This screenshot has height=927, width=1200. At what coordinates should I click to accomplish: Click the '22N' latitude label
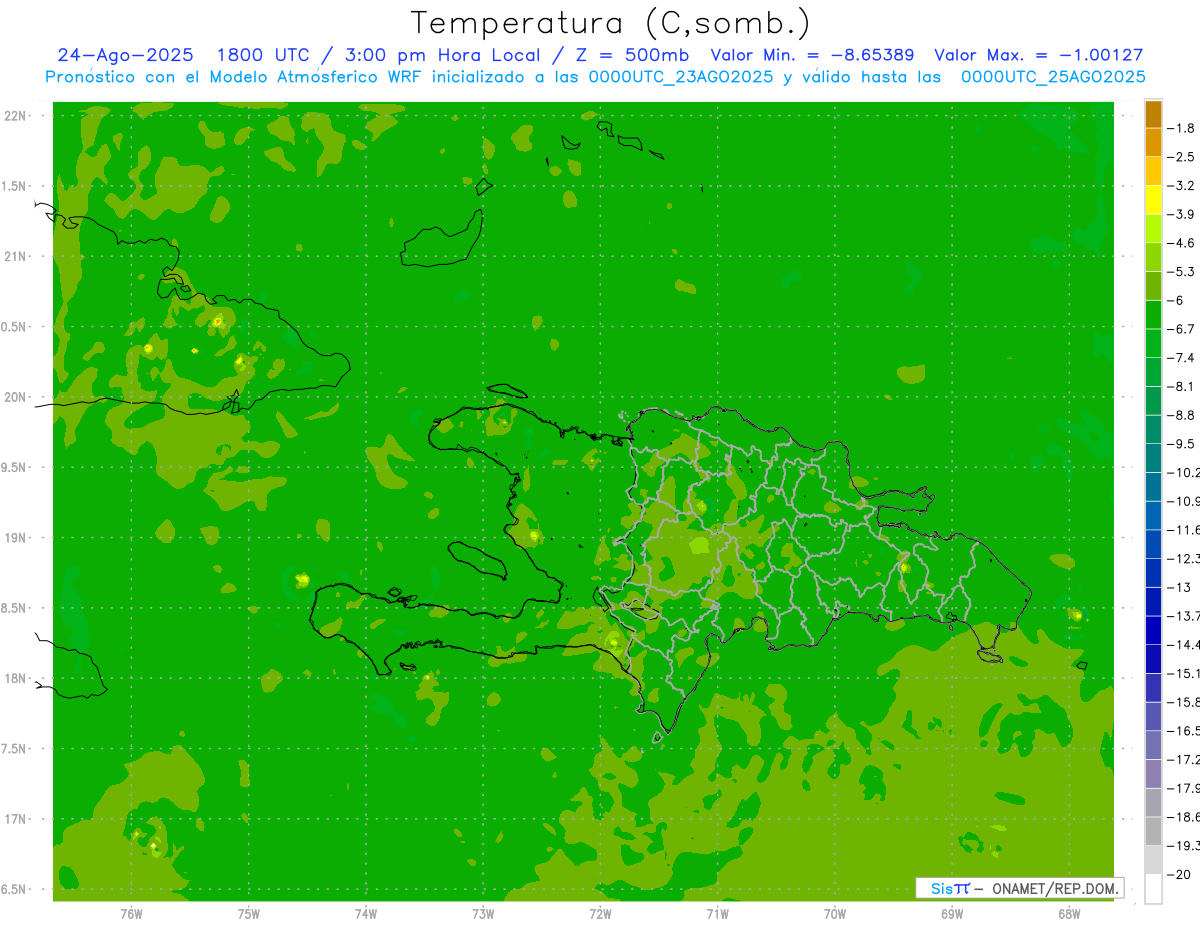pyautogui.click(x=15, y=116)
